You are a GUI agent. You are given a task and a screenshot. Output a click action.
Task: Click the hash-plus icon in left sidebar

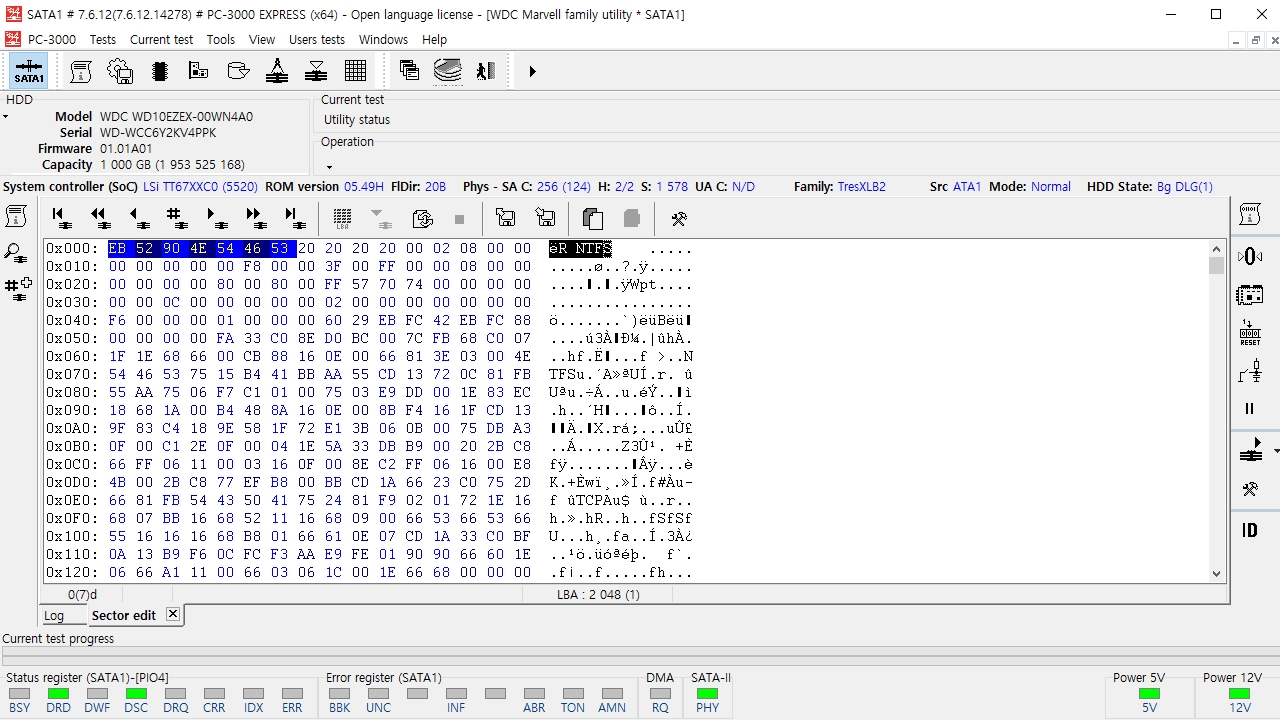coord(18,289)
